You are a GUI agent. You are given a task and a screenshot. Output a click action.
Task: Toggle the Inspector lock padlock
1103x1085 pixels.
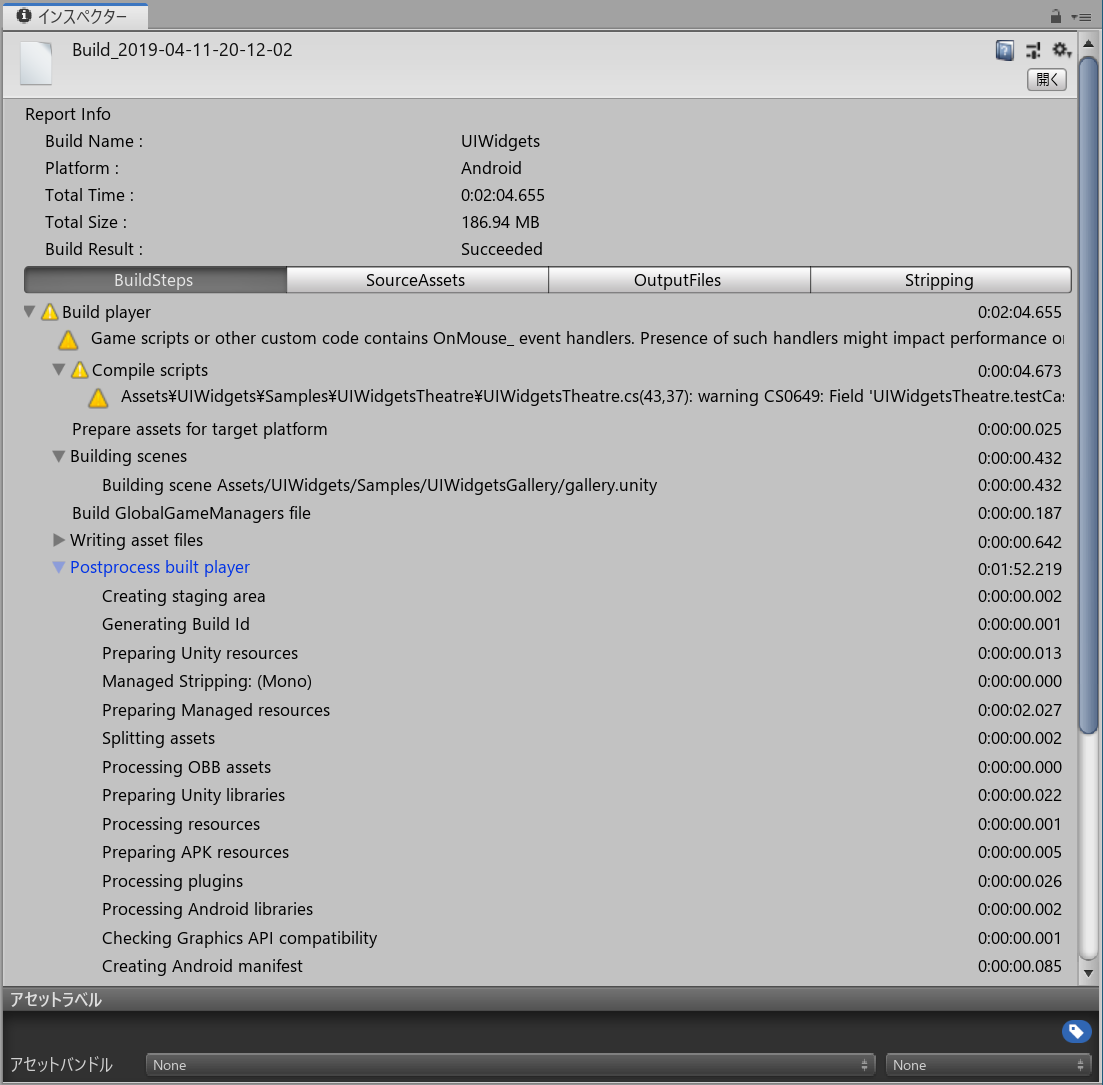click(x=1056, y=16)
